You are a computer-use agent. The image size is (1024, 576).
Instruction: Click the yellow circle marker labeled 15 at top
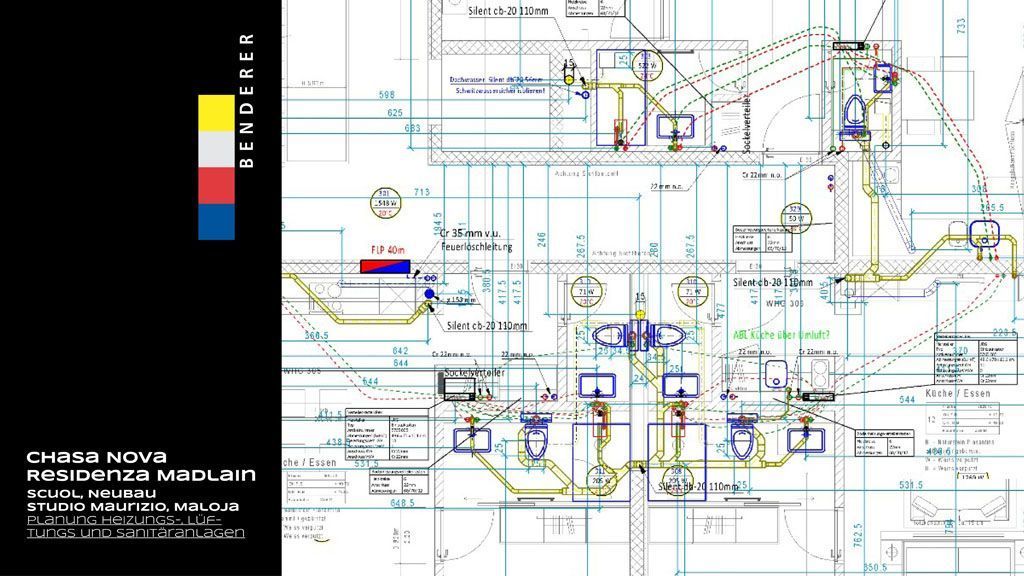tap(570, 78)
